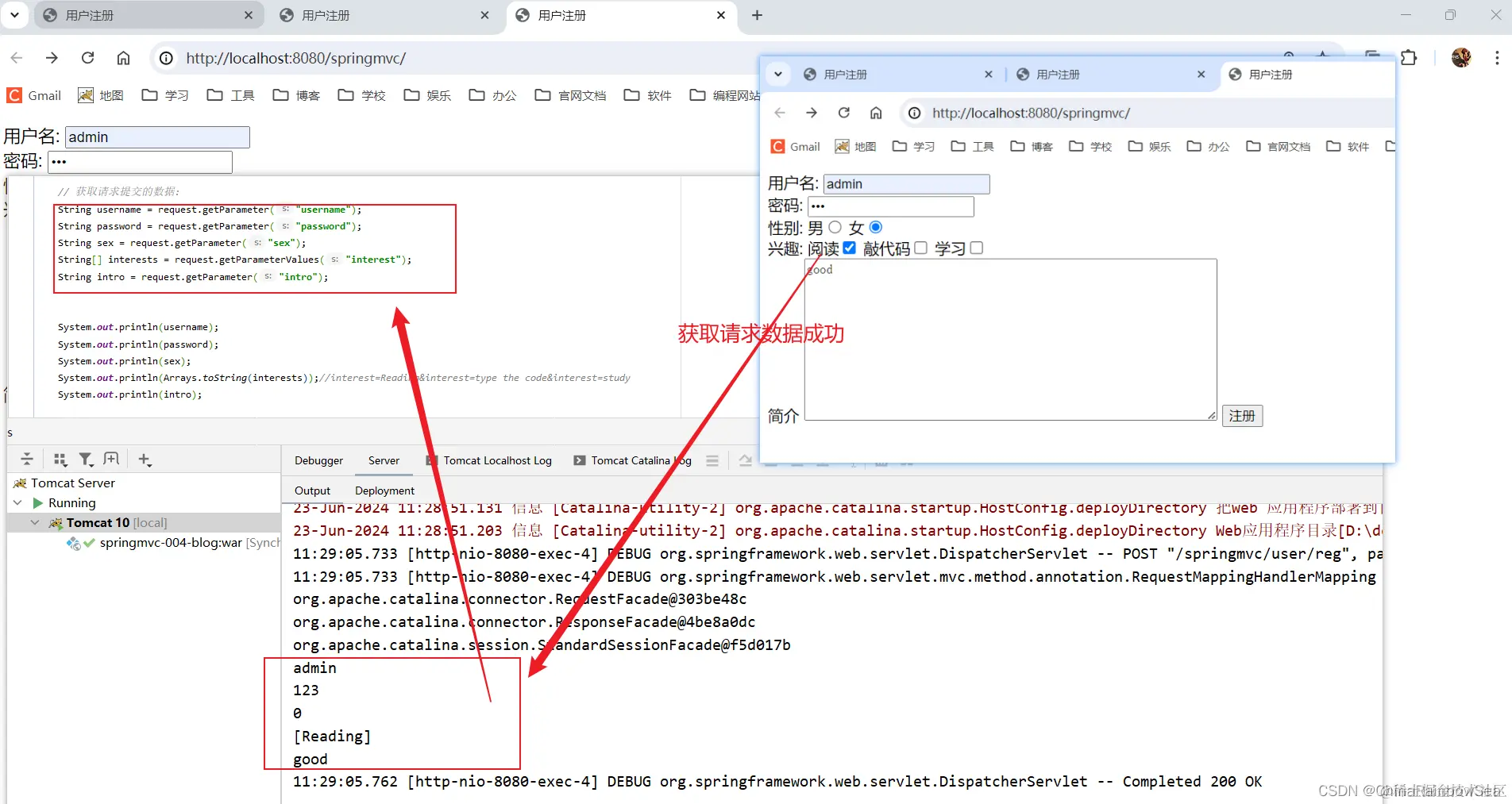Select the 男 radio button
This screenshot has width=1512, height=804.
point(835,227)
